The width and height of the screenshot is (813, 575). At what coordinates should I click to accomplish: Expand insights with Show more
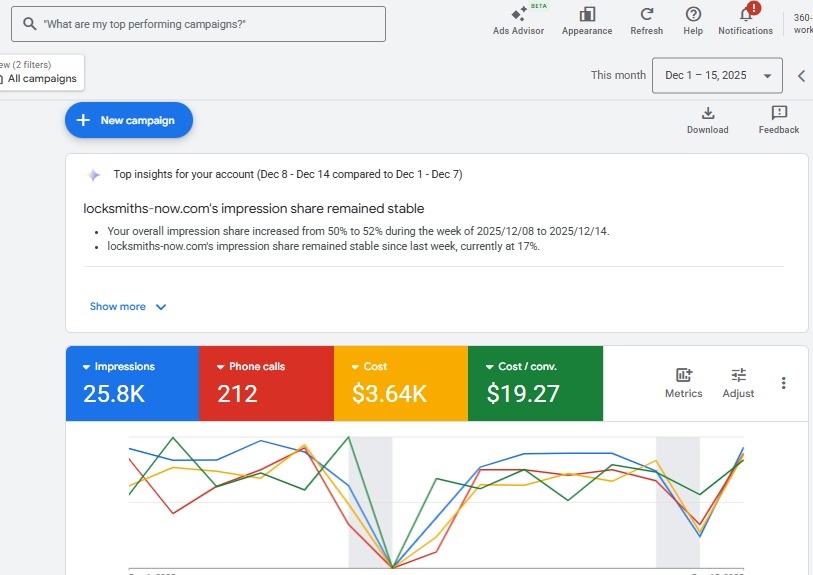tap(128, 307)
